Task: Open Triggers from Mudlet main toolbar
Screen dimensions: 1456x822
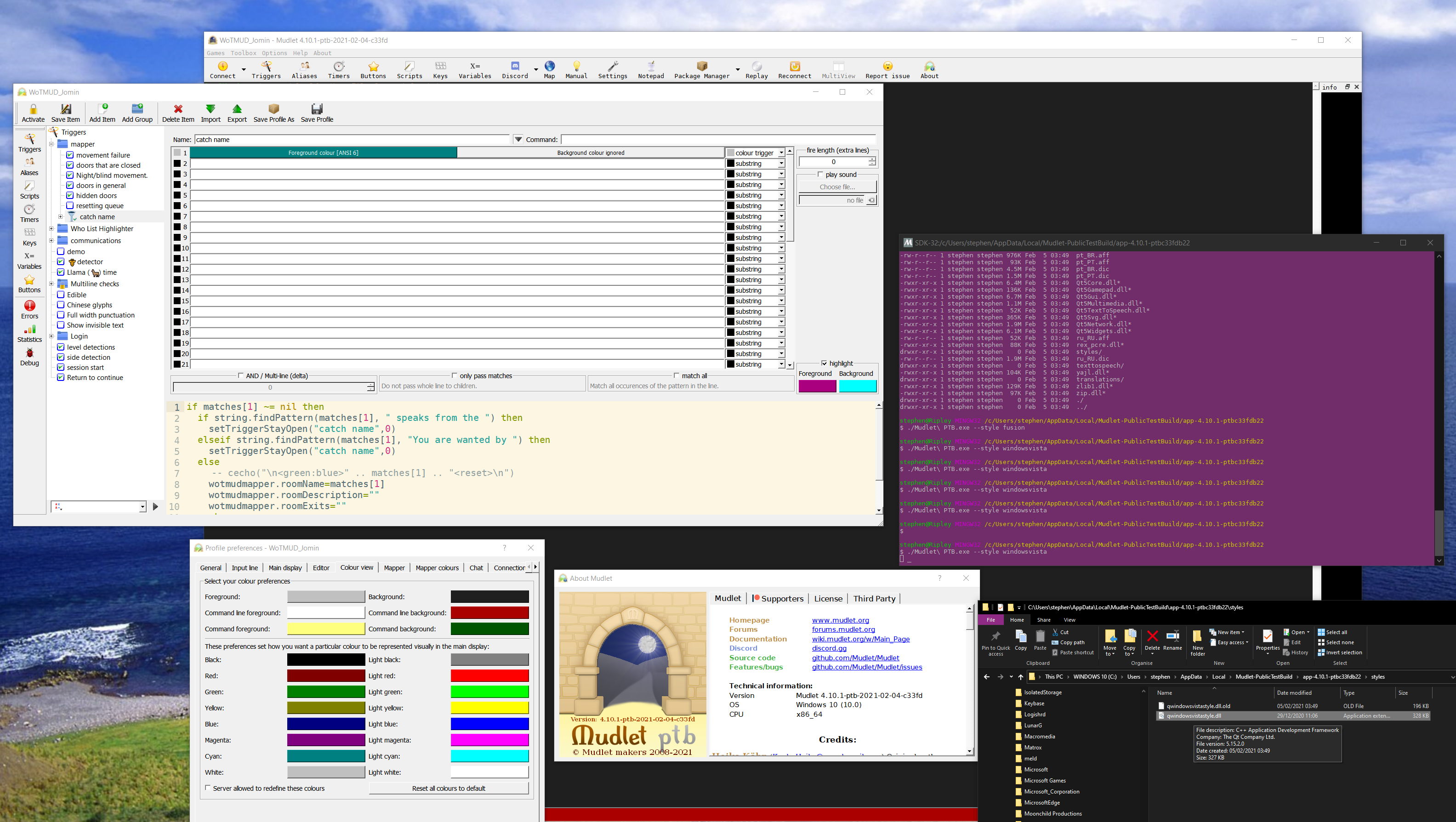Action: click(x=266, y=70)
